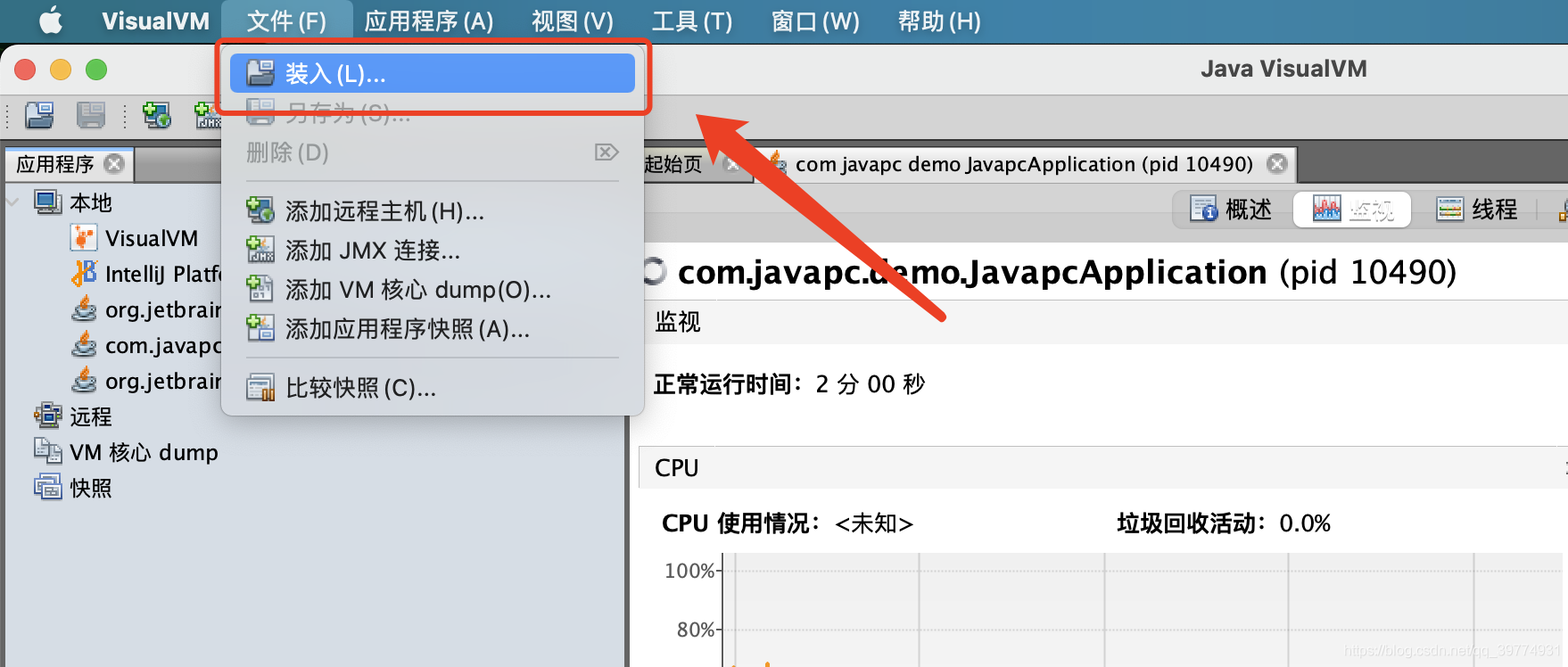Image resolution: width=1568 pixels, height=667 pixels.
Task: Open the 线程 threads view
Action: 1476,210
